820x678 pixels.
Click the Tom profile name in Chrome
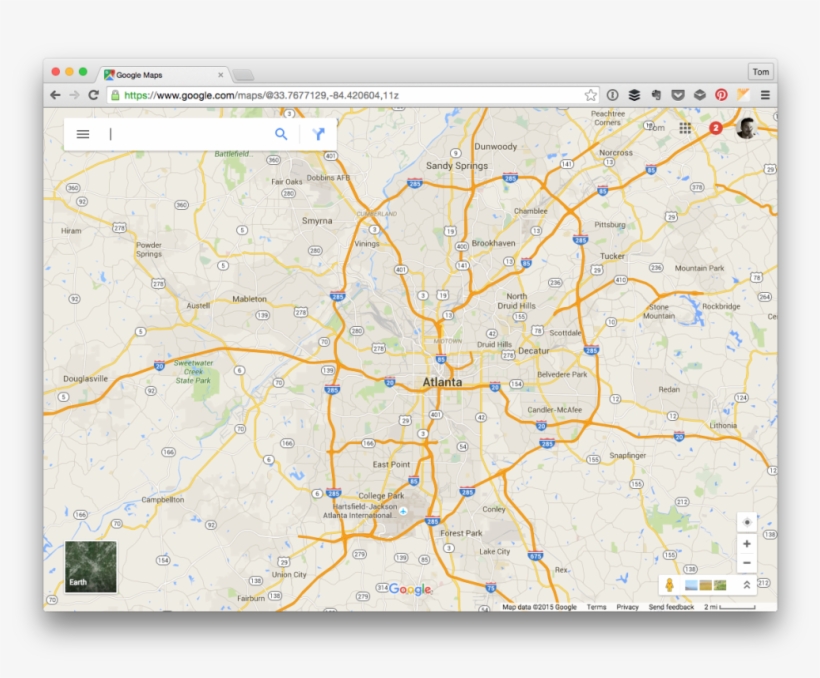[x=761, y=71]
